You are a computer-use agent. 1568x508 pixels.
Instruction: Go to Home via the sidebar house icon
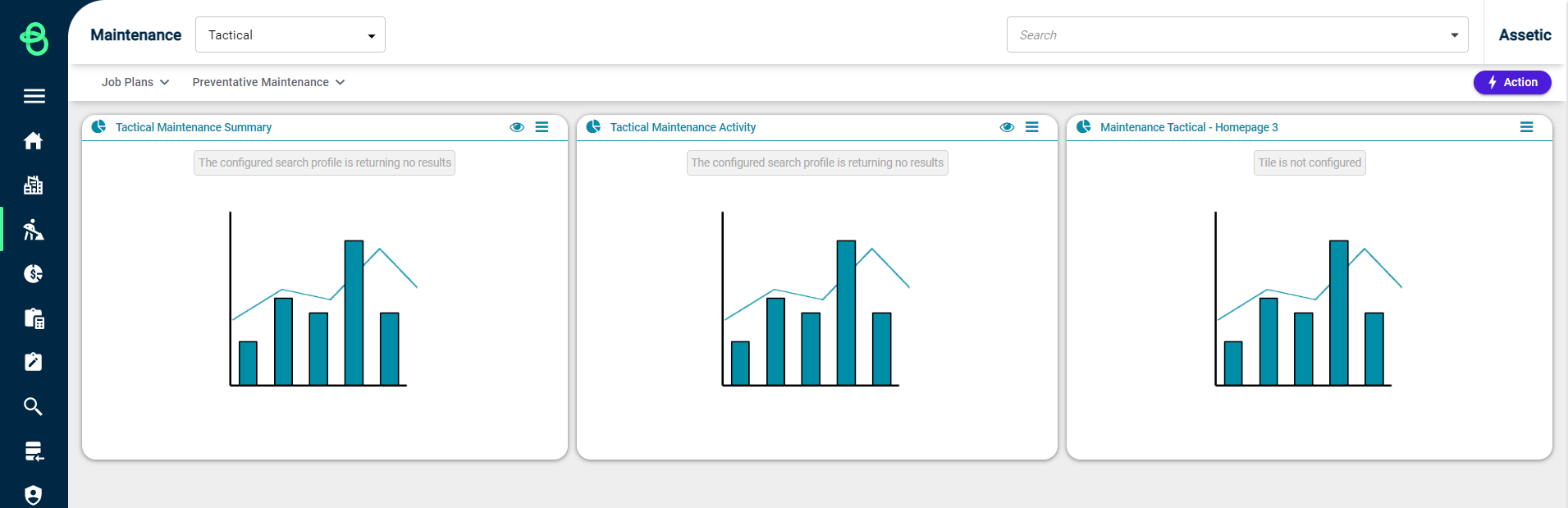coord(34,141)
